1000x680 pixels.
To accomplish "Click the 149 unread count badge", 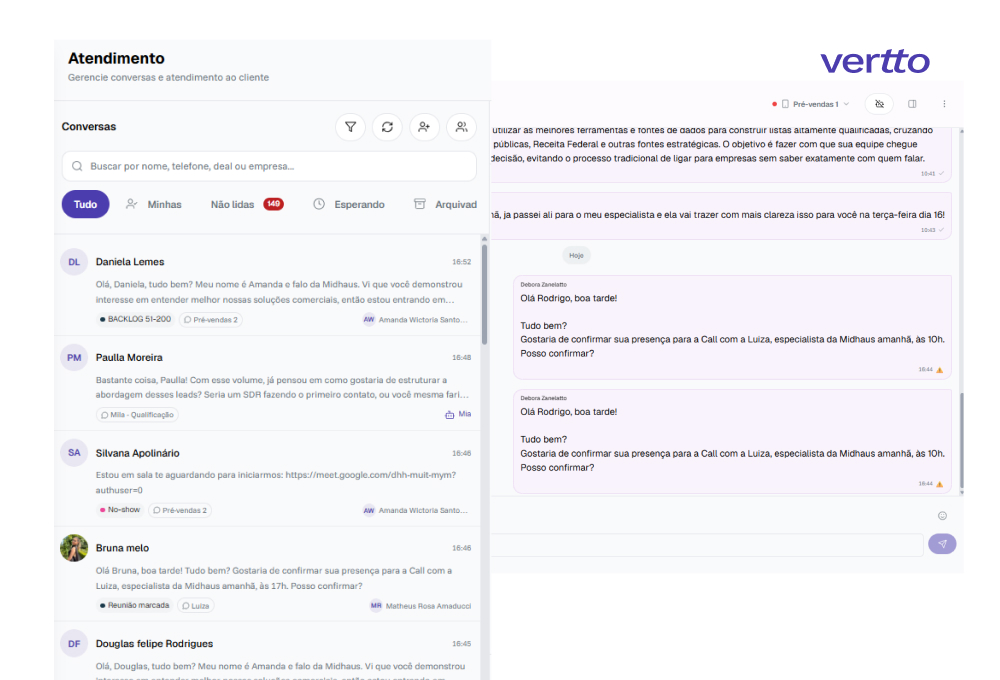I will click(x=274, y=204).
